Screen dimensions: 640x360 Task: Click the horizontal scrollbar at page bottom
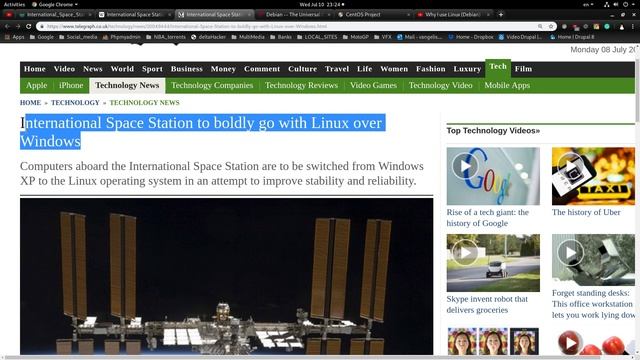302,357
